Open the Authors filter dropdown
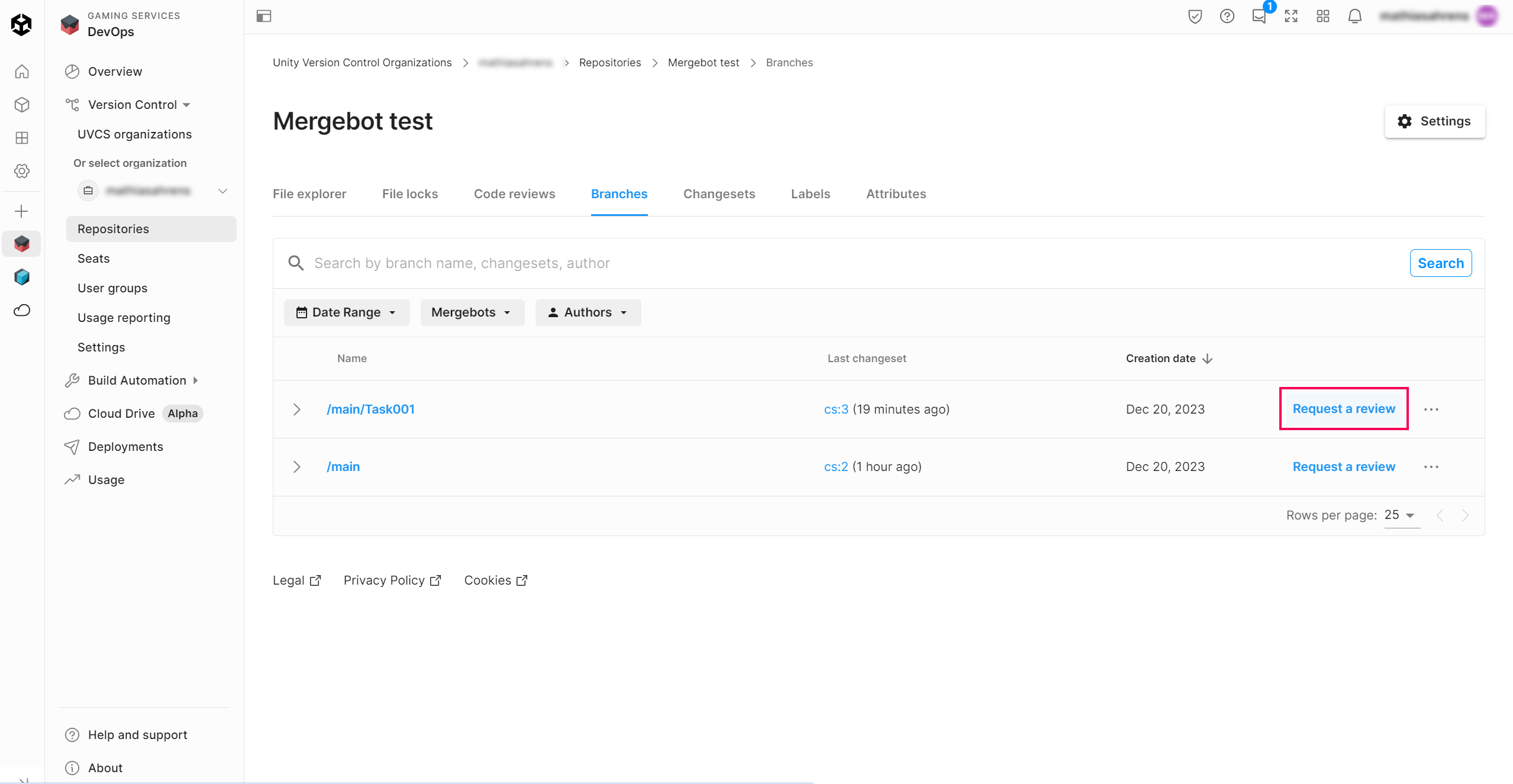 click(588, 312)
